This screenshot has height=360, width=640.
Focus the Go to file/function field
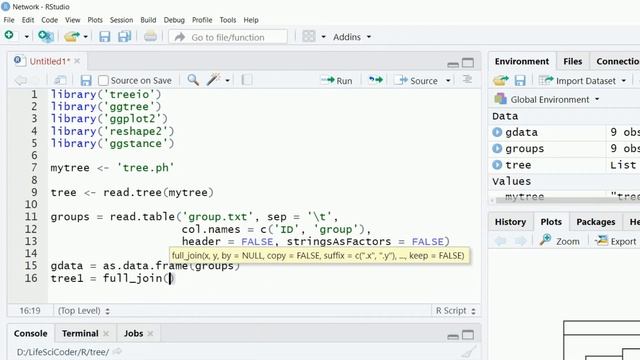[228, 37]
